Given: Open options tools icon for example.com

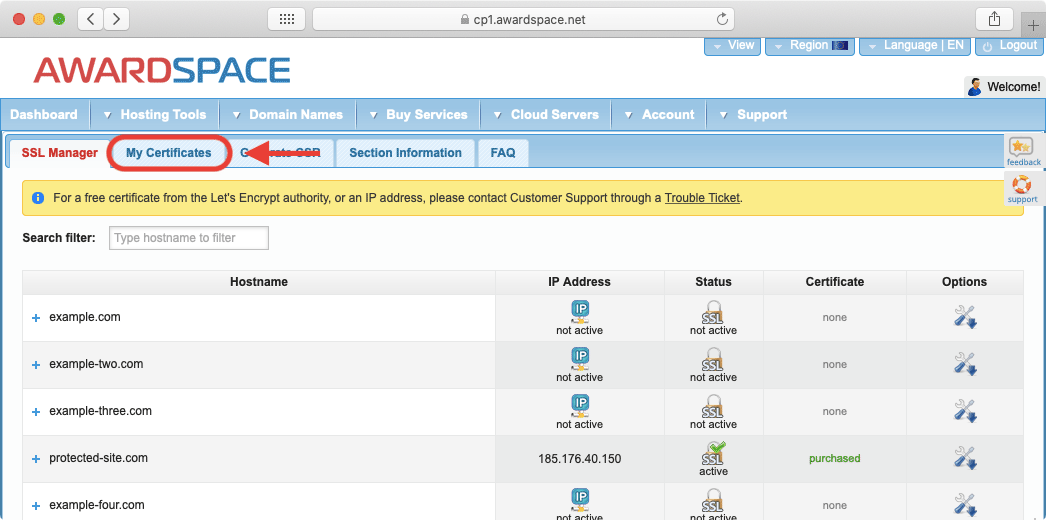Looking at the screenshot, I should click(x=964, y=317).
